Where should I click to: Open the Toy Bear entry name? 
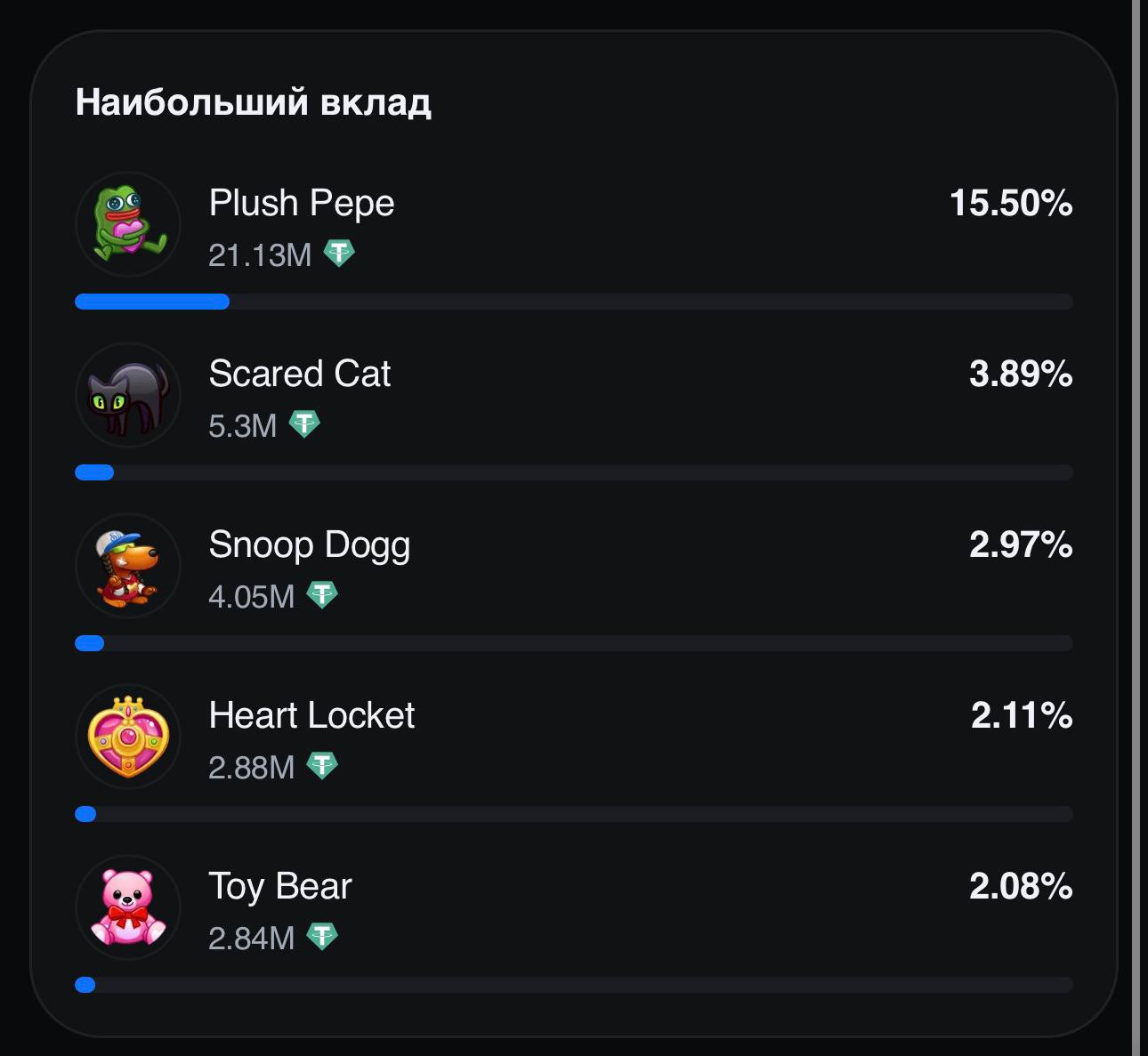(x=280, y=887)
